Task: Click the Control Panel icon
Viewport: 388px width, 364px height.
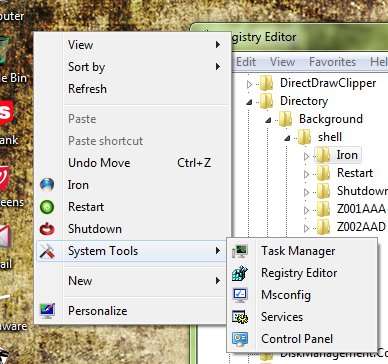Action: coord(240,339)
